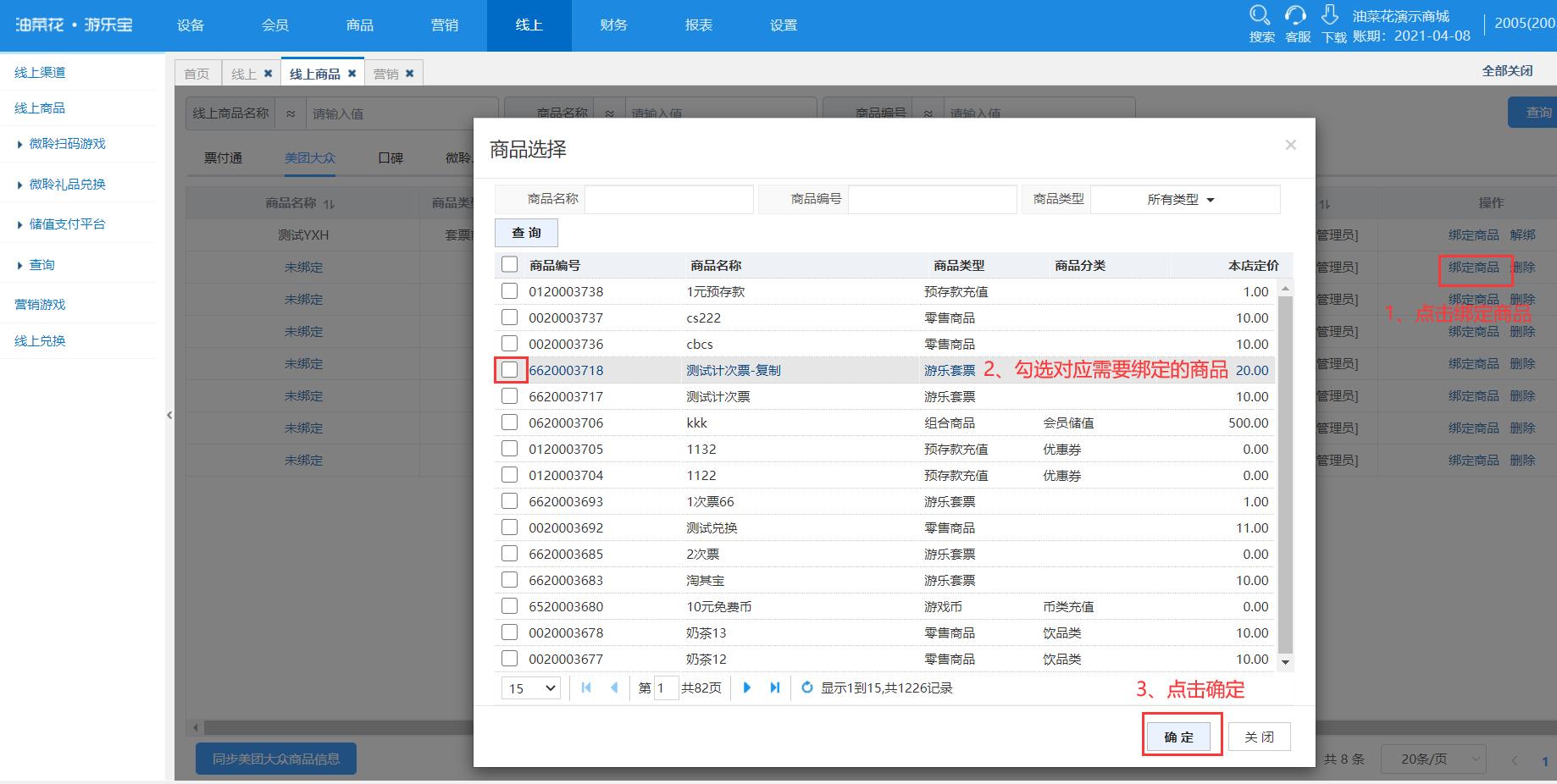Click 关闭 button in dialog
1557x784 pixels.
pos(1259,737)
